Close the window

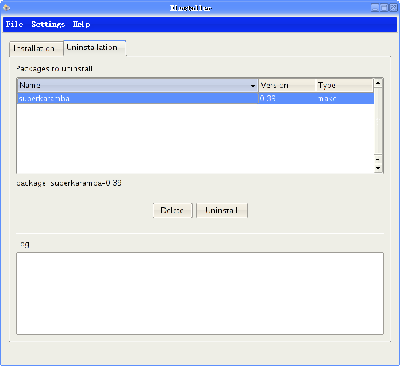393,8
